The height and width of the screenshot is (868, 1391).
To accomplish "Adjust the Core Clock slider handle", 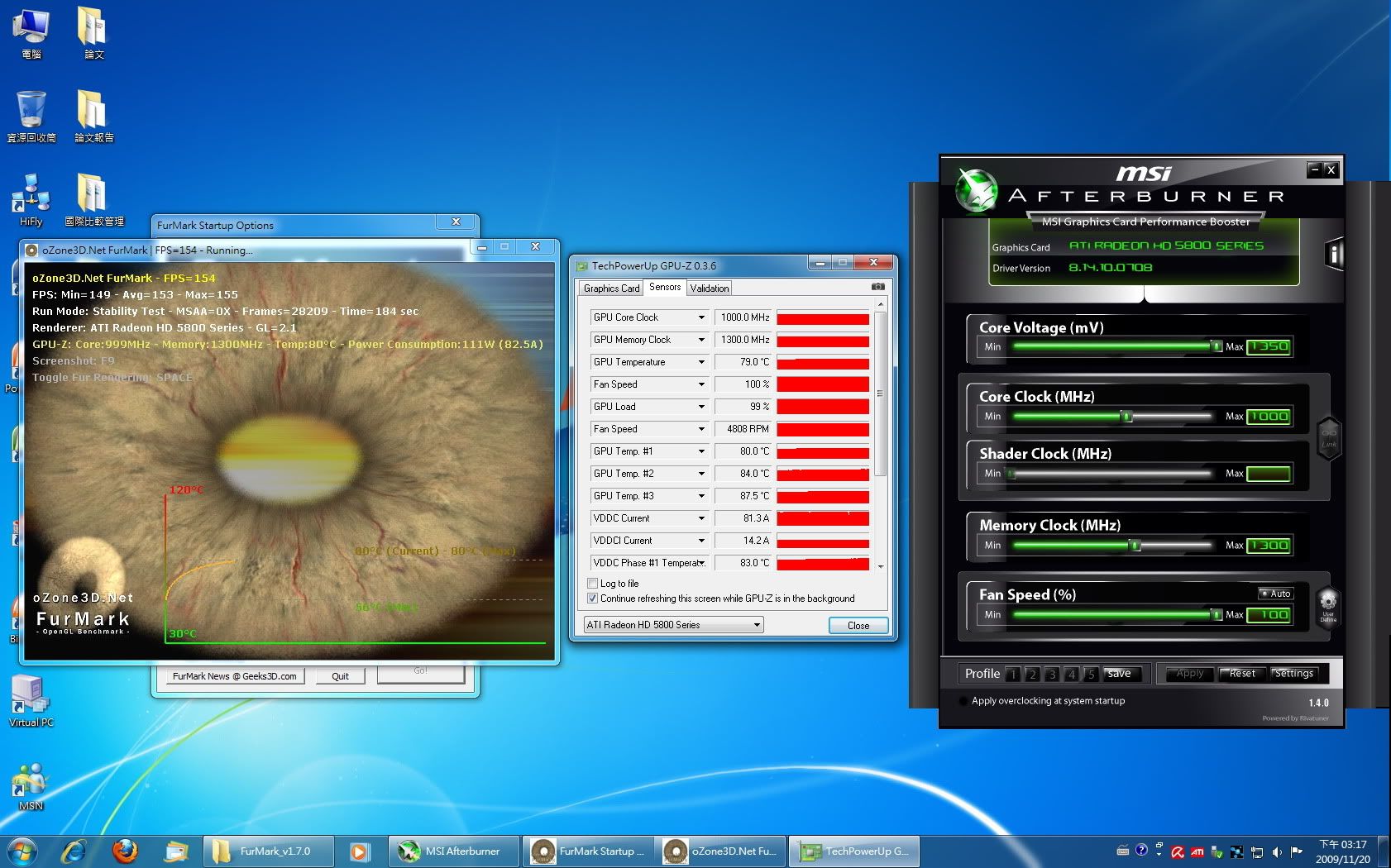I will pyautogui.click(x=1126, y=416).
